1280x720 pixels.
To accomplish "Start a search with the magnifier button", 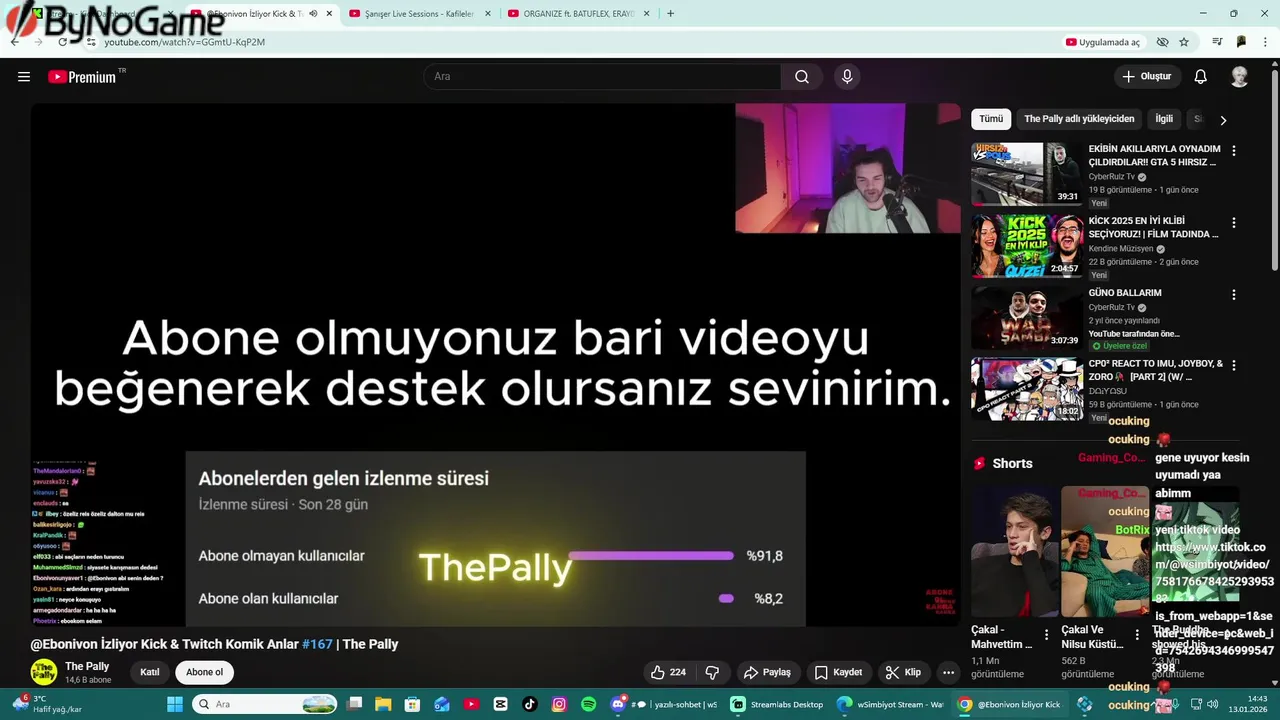I will 802,77.
